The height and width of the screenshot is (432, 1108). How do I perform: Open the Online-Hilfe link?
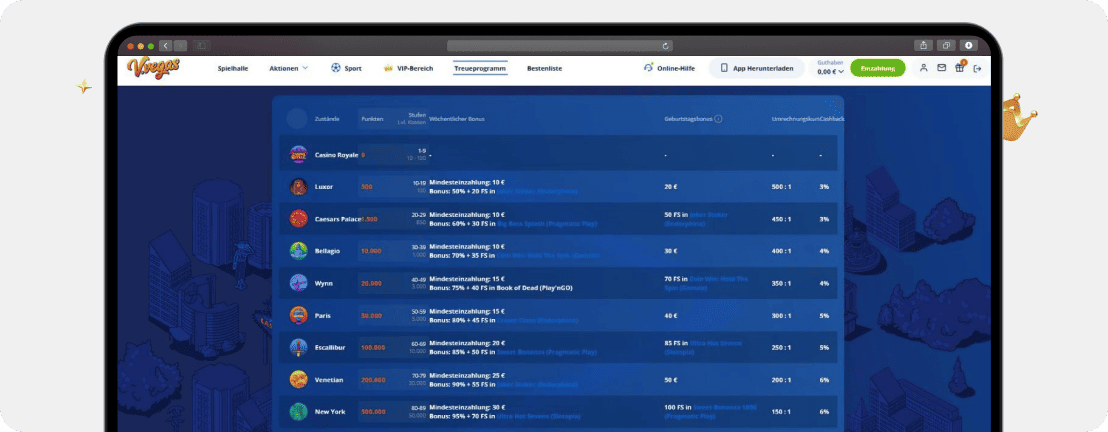[x=669, y=69]
